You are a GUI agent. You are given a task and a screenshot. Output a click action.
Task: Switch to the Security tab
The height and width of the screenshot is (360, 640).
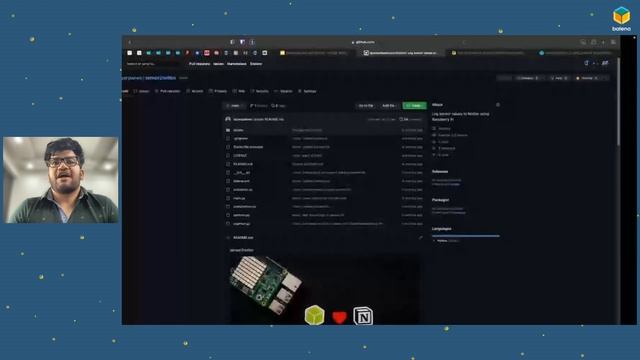[x=260, y=91]
